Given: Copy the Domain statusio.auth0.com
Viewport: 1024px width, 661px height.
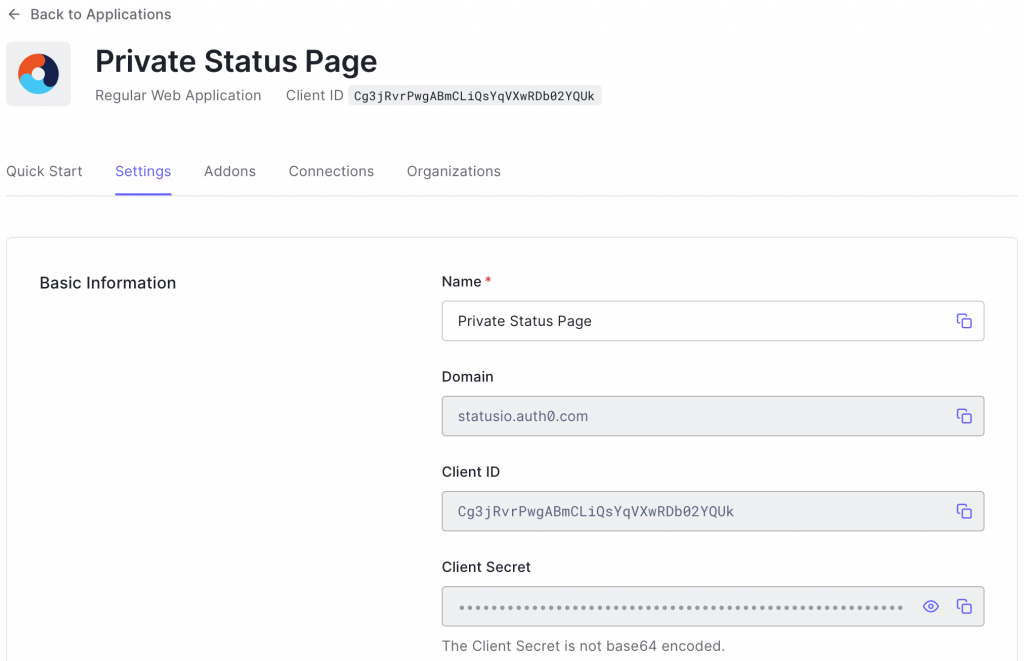Looking at the screenshot, I should pos(964,416).
